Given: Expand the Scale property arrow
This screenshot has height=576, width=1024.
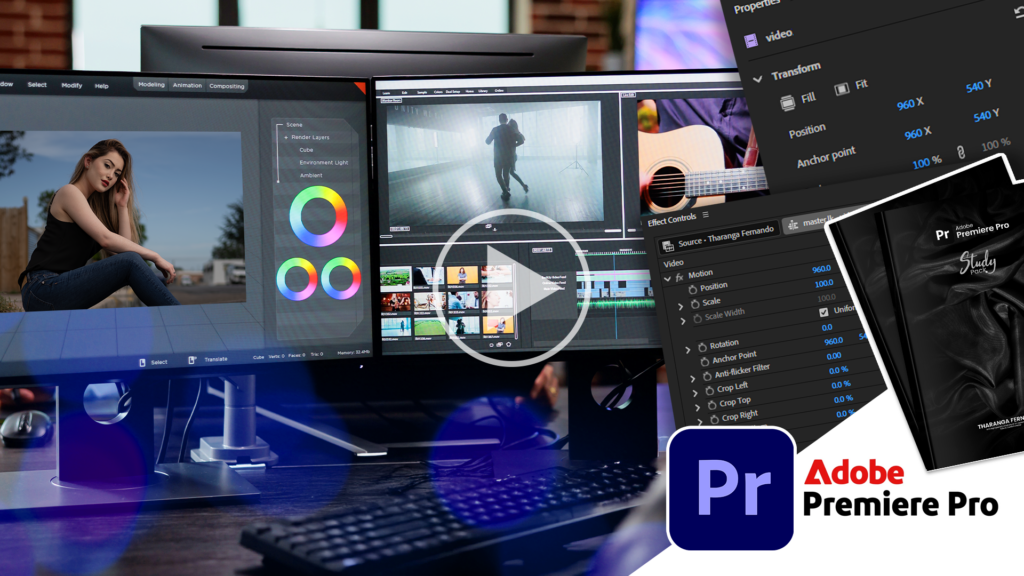Looking at the screenshot, I should pos(682,306).
